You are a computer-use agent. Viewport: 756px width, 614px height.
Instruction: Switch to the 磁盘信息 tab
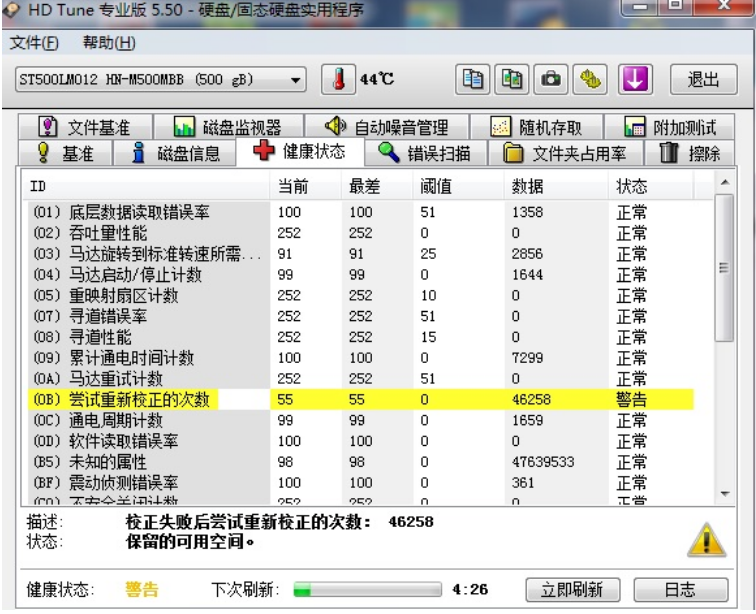pyautogui.click(x=176, y=153)
